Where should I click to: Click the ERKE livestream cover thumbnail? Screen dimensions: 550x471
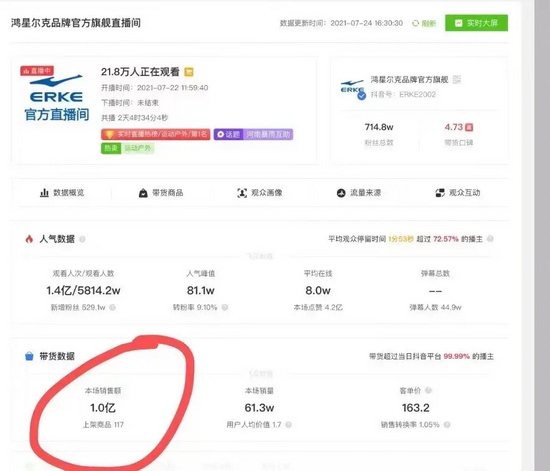coord(55,94)
